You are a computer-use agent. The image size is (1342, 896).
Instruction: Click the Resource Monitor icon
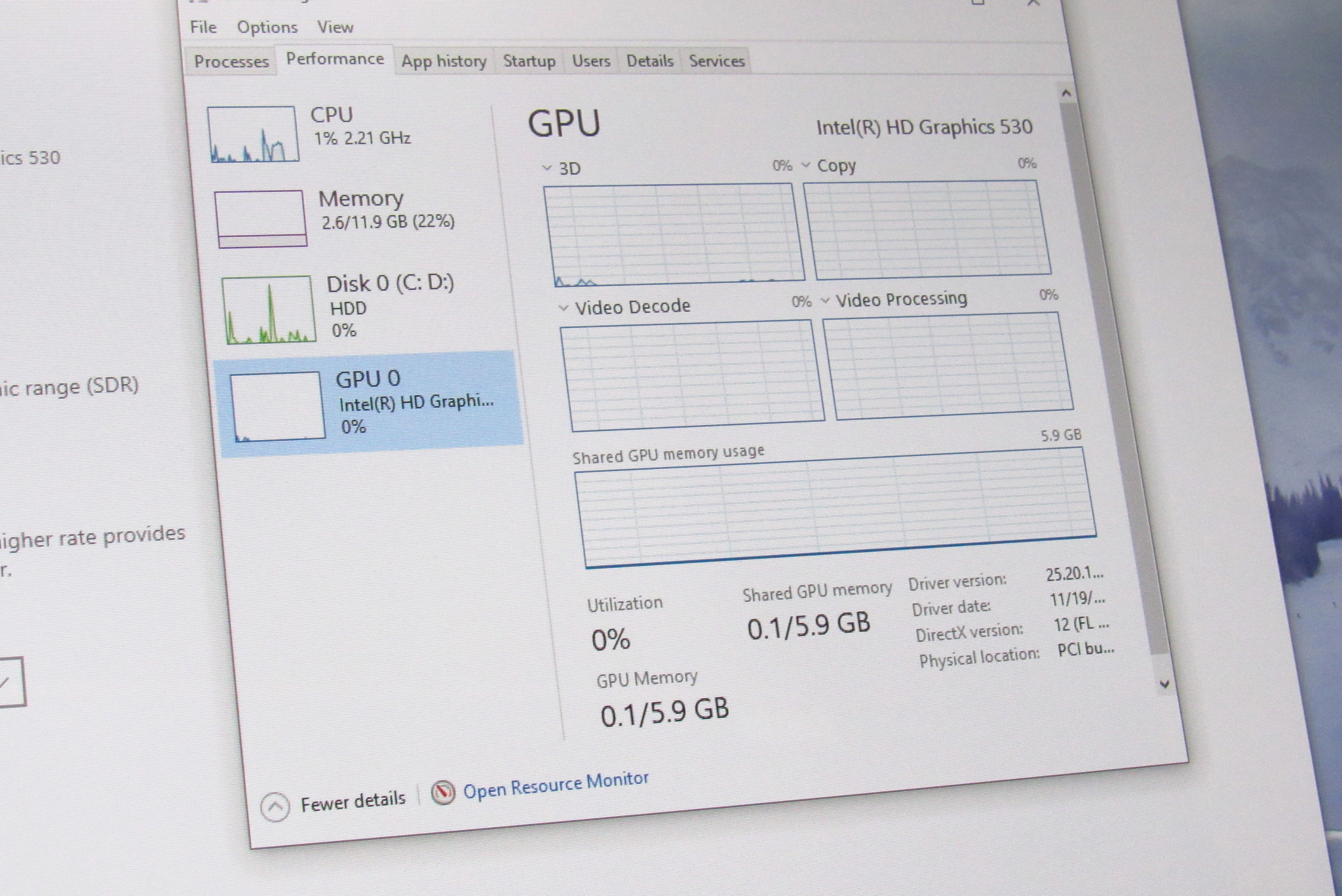pyautogui.click(x=443, y=792)
